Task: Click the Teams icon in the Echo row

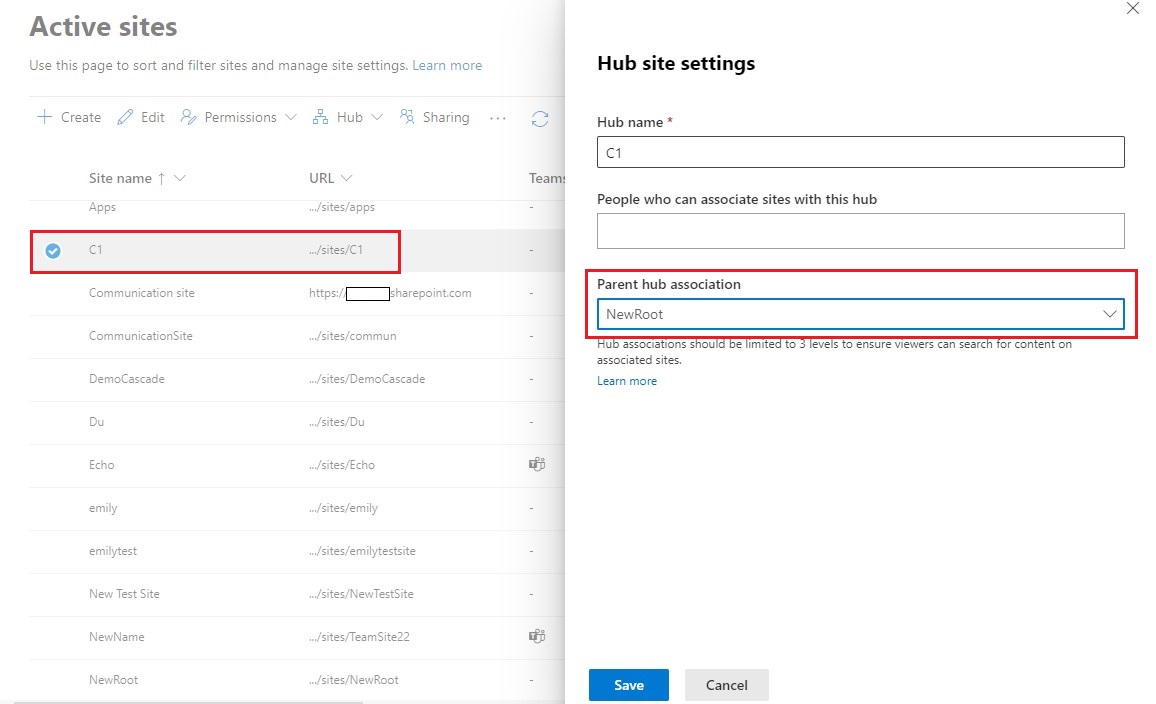Action: click(537, 464)
